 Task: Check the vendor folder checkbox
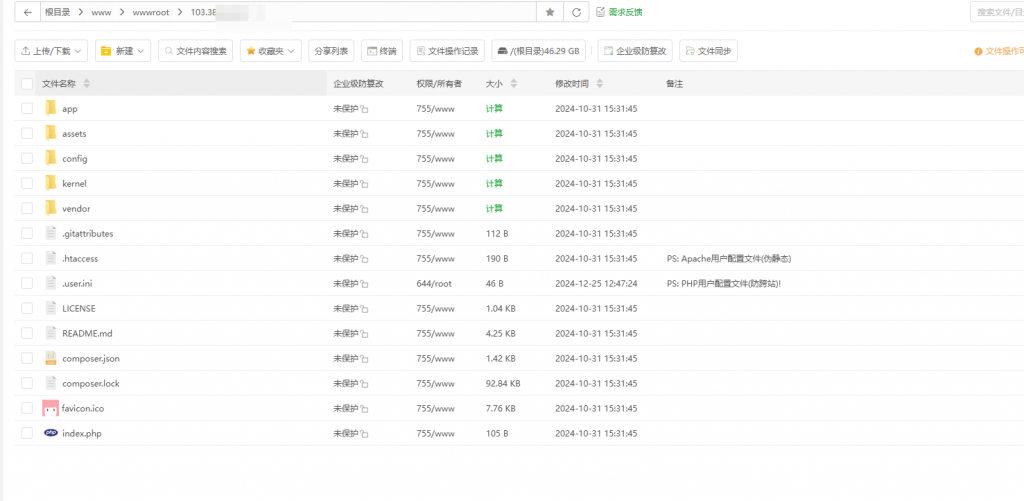click(27, 208)
